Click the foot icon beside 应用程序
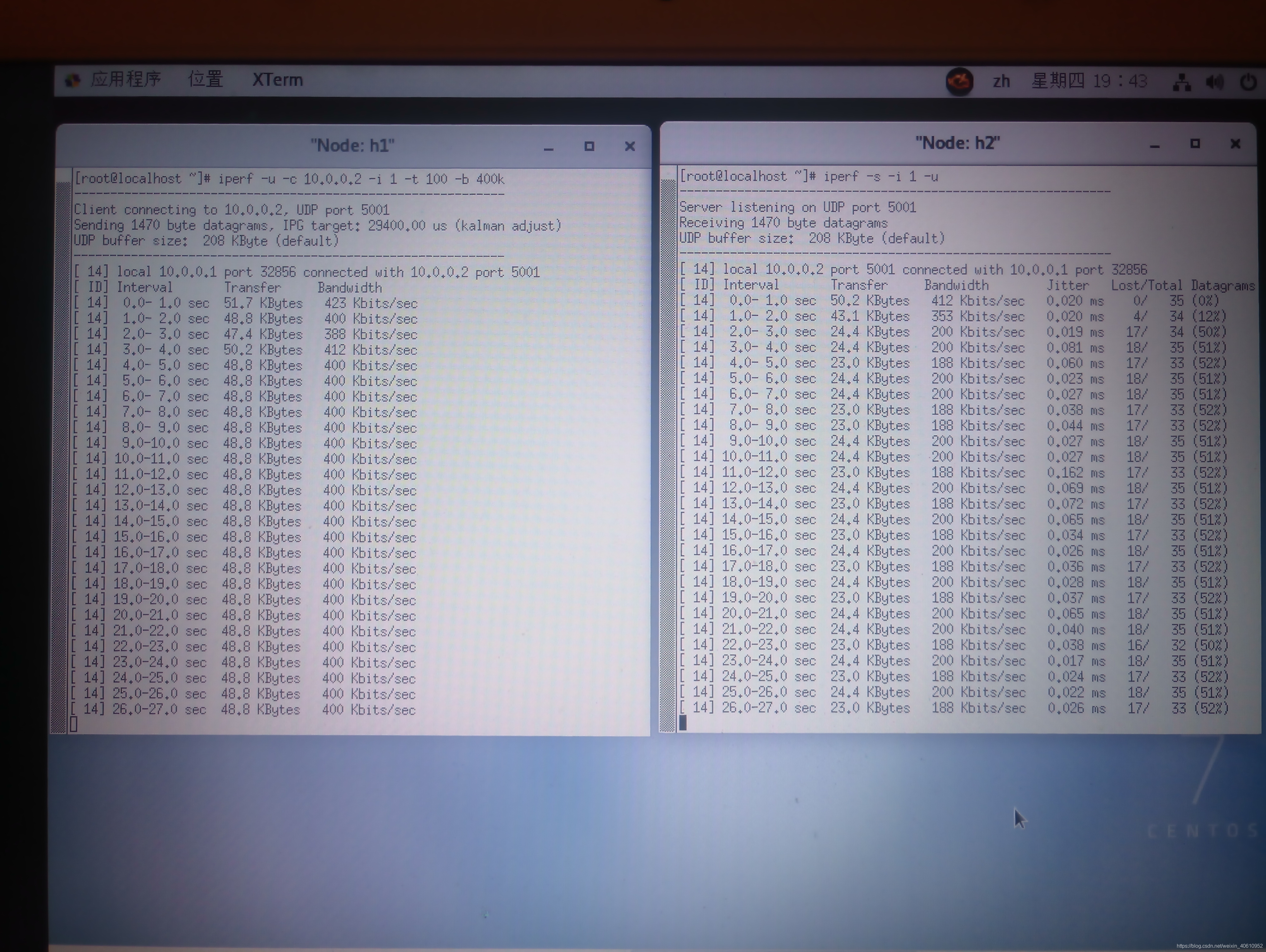This screenshot has width=1266, height=952. [73, 80]
